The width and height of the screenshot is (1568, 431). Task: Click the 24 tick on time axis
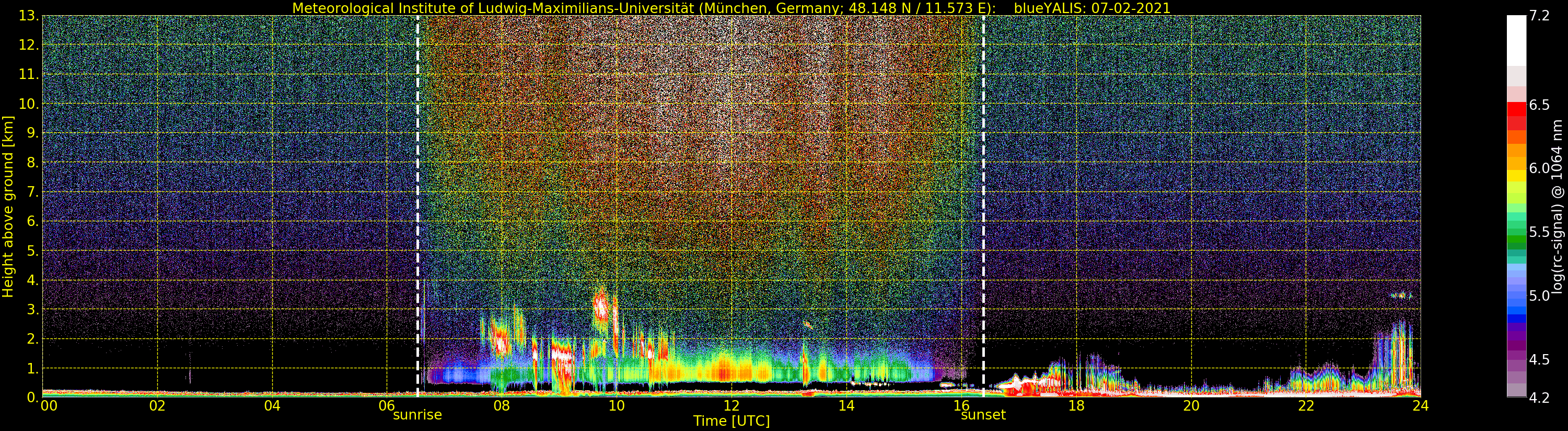[x=1420, y=406]
